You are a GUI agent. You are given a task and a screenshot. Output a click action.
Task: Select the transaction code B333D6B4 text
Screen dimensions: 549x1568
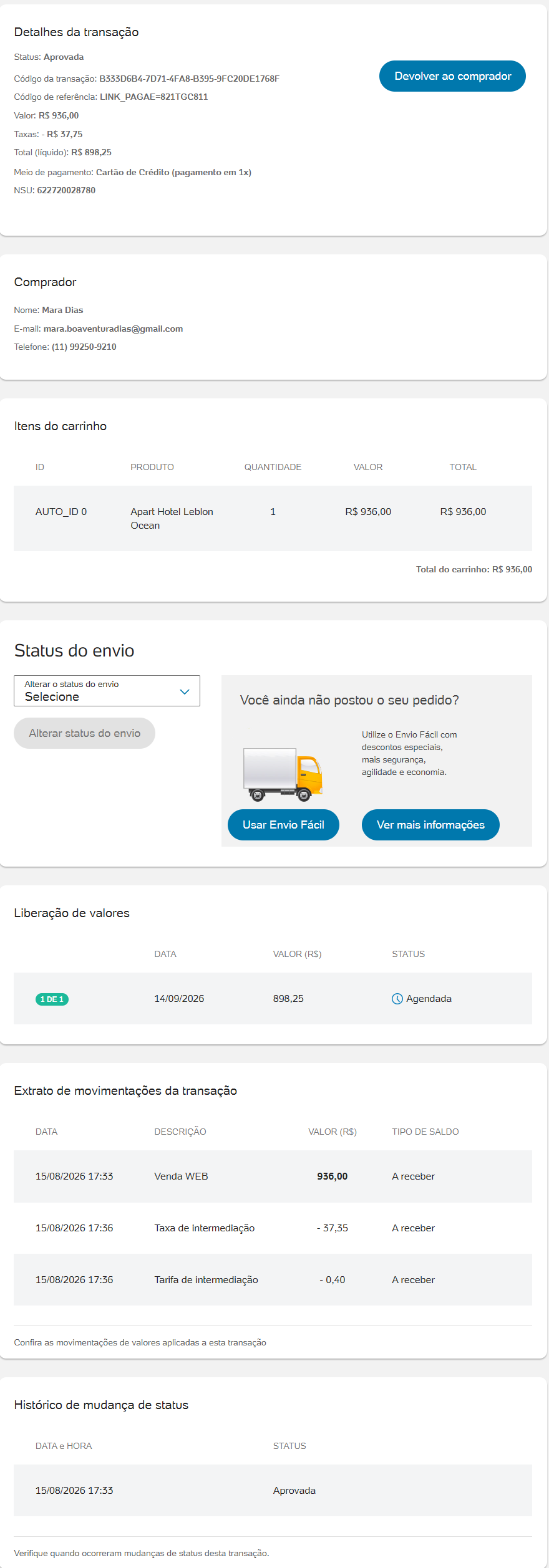coord(189,79)
